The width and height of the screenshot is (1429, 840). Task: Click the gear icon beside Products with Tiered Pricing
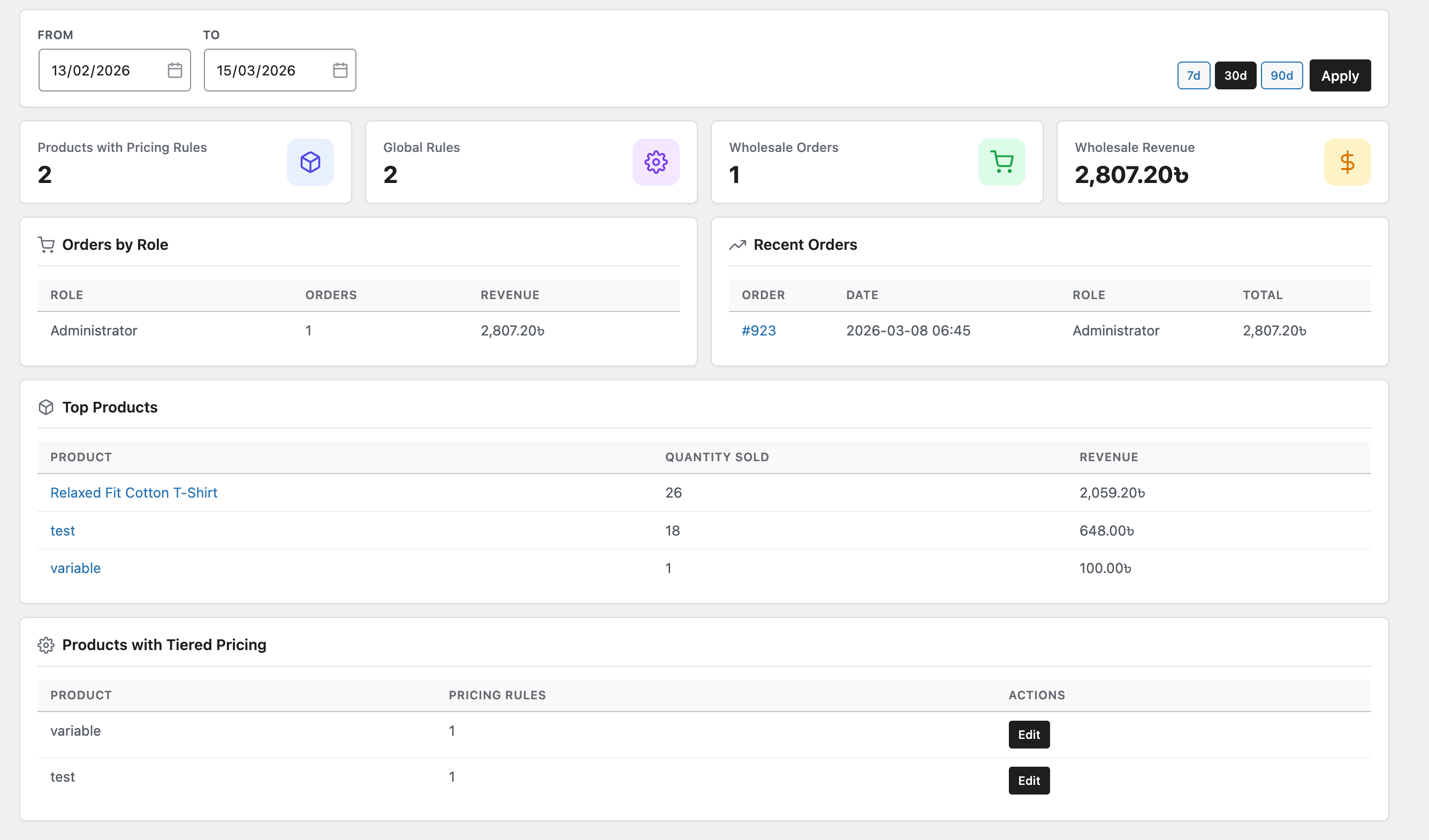(46, 645)
